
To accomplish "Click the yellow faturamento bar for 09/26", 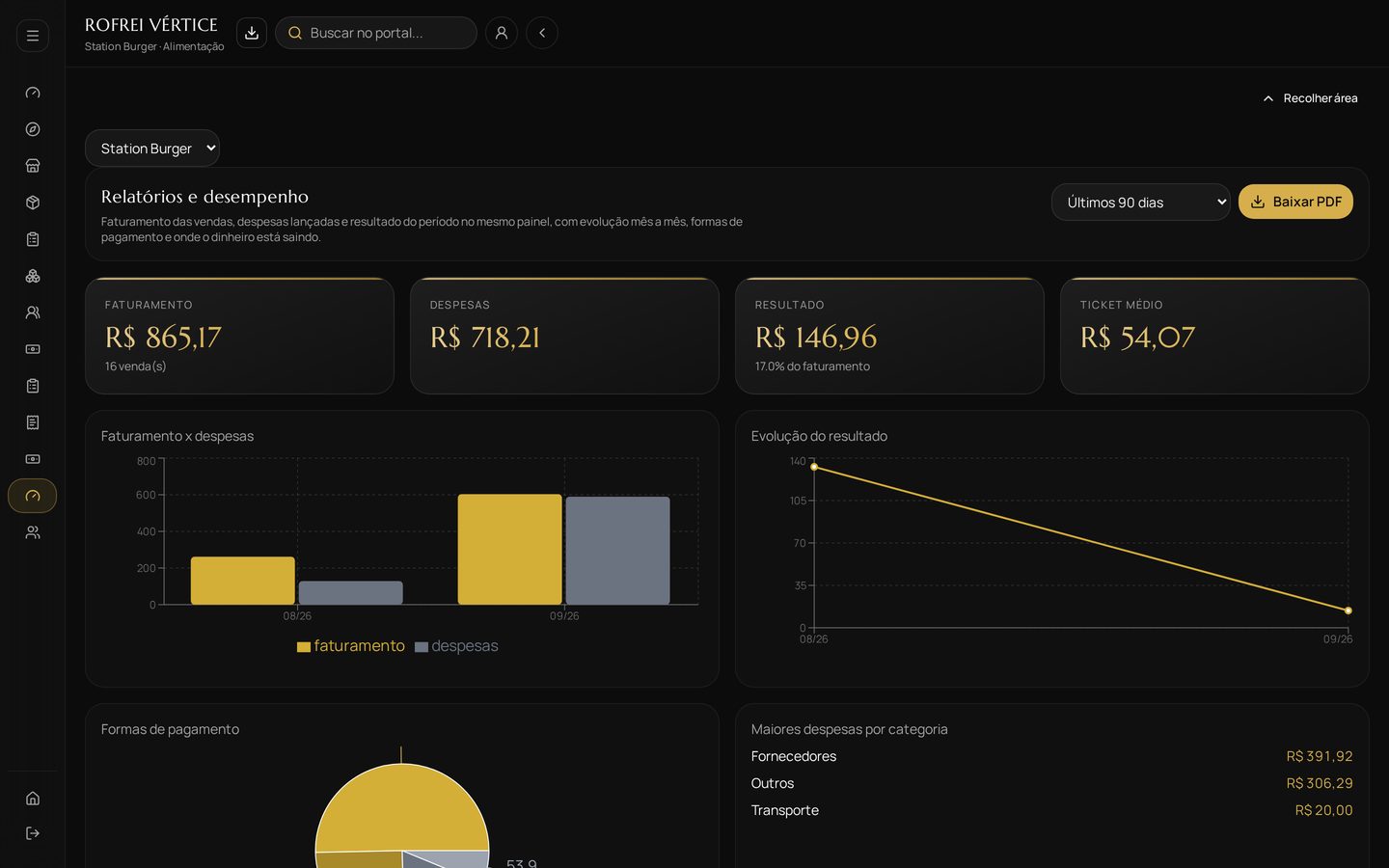I will [x=509, y=550].
